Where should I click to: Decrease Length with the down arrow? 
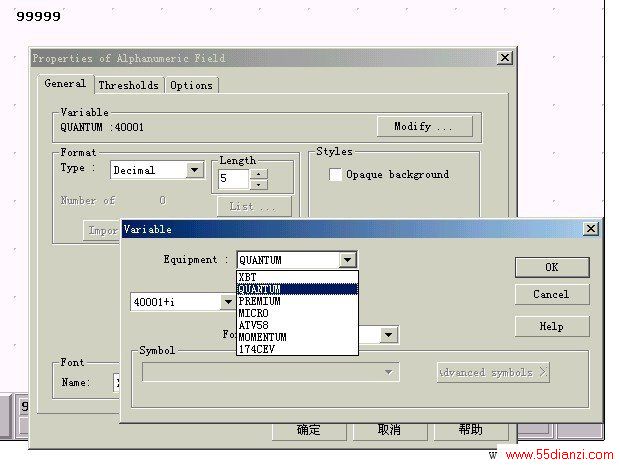tap(259, 185)
